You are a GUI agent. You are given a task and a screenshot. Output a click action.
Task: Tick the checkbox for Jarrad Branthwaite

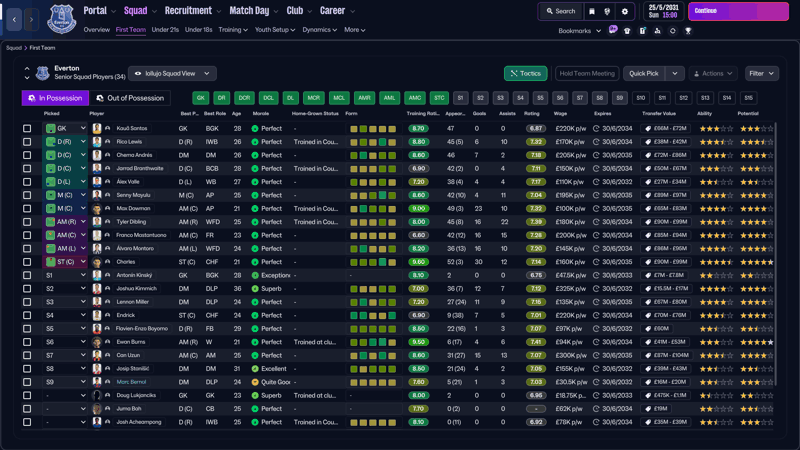27,168
